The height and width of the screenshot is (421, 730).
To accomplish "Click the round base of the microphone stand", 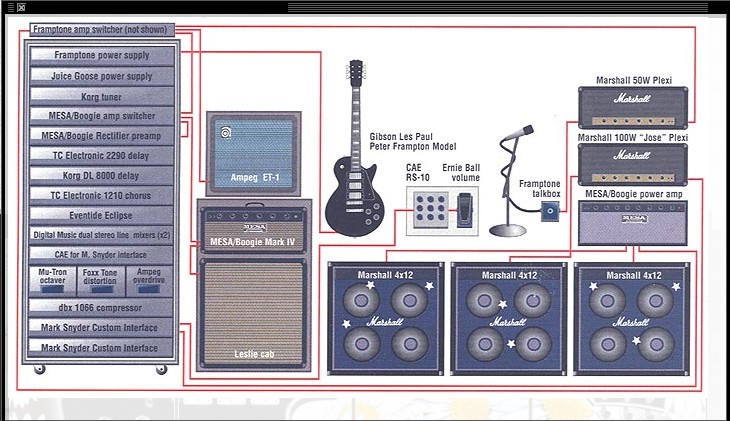I will click(x=507, y=230).
